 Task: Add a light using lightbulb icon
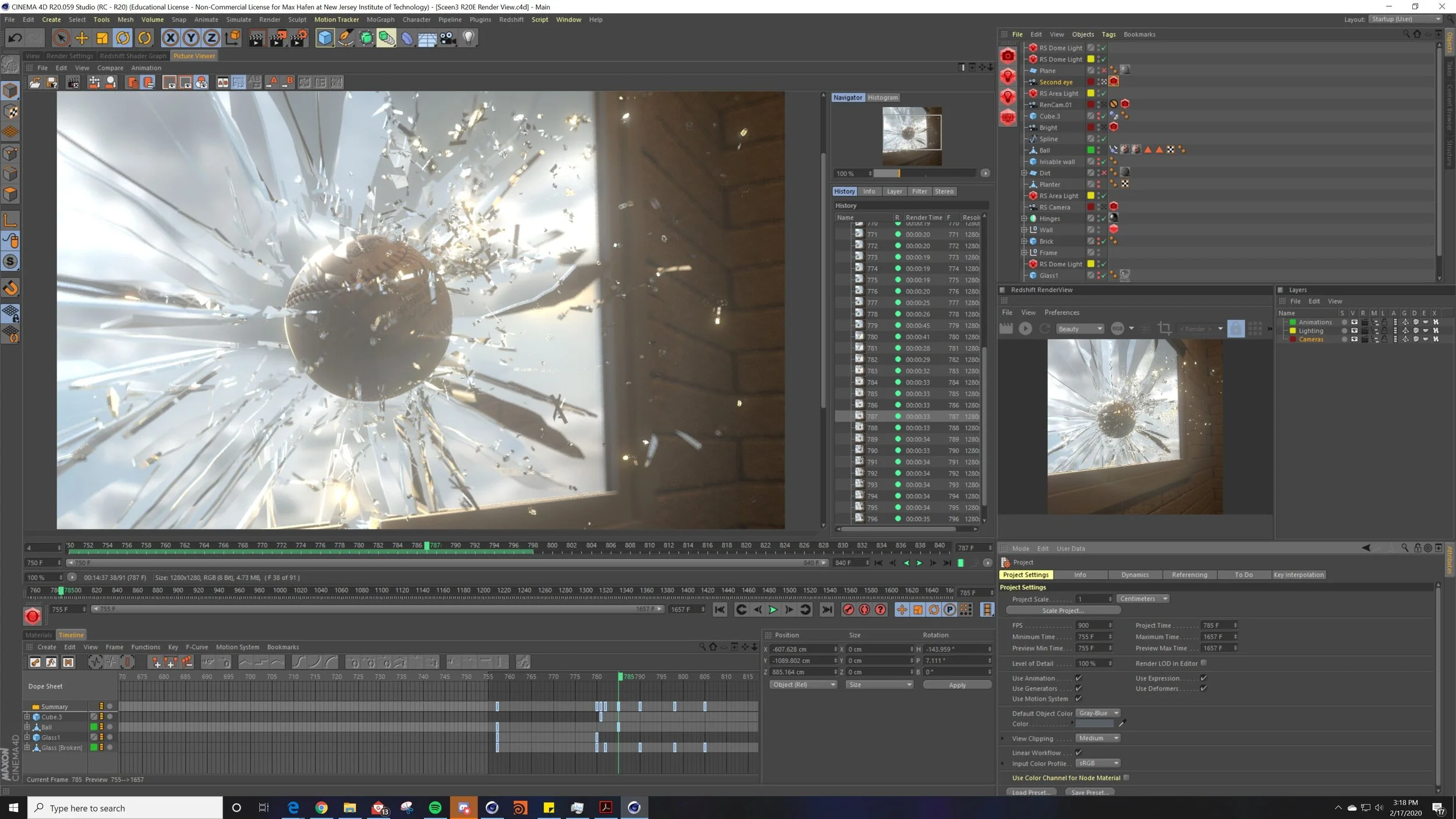click(x=468, y=38)
